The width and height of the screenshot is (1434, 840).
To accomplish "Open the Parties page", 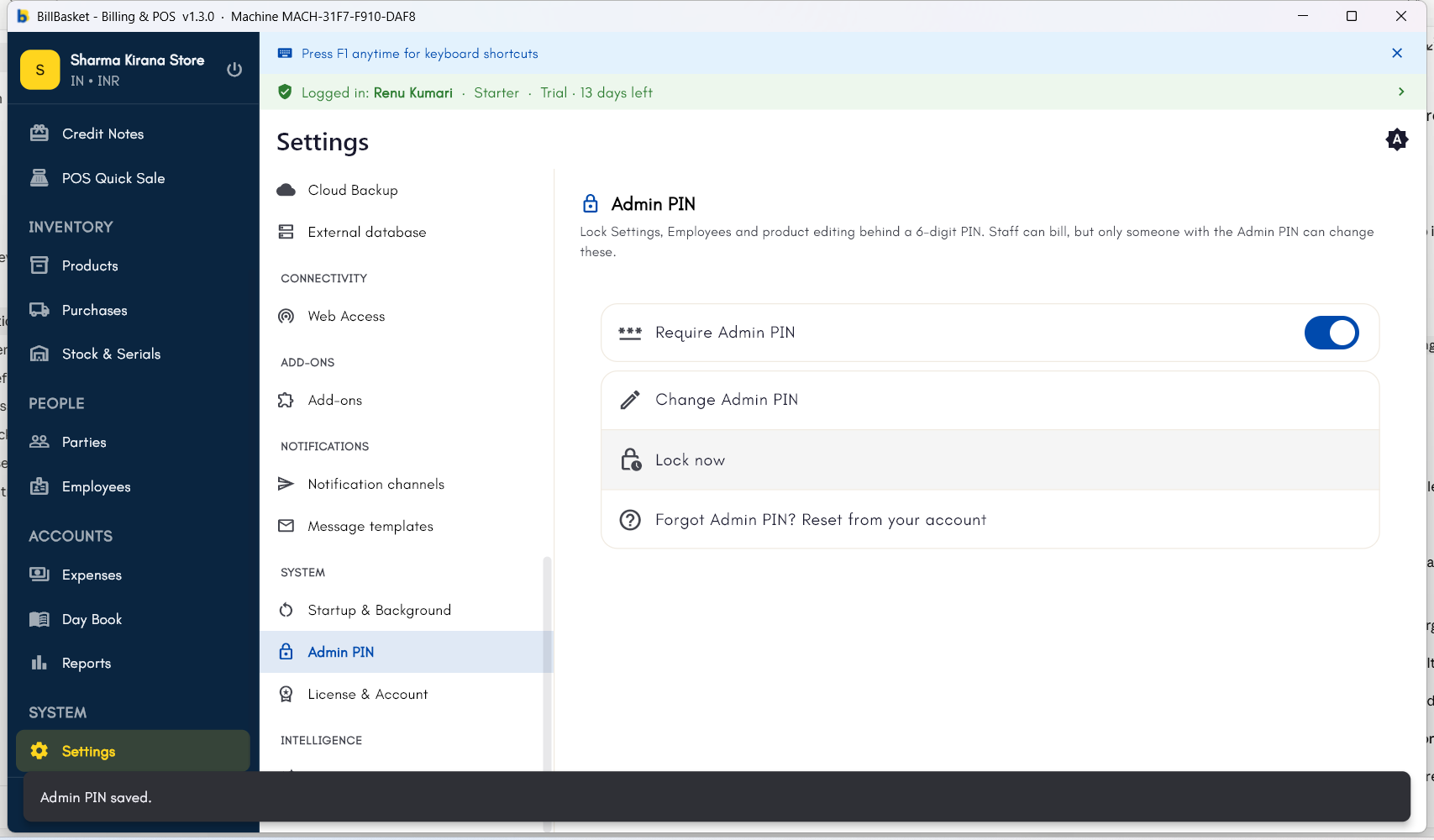I will click(x=133, y=442).
